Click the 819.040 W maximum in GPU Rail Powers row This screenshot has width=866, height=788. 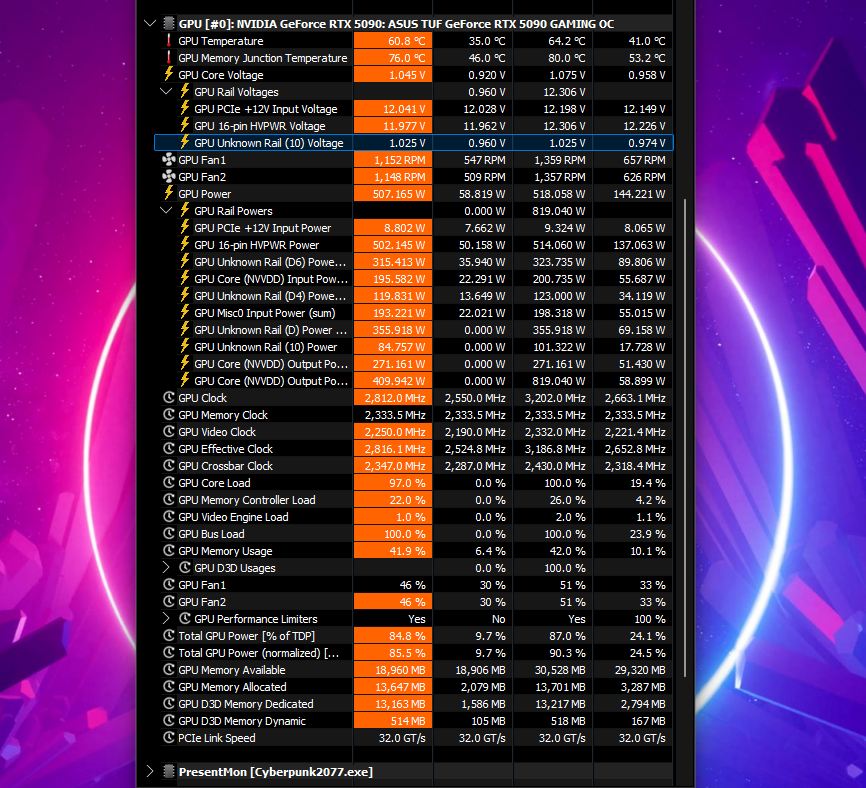tap(558, 211)
